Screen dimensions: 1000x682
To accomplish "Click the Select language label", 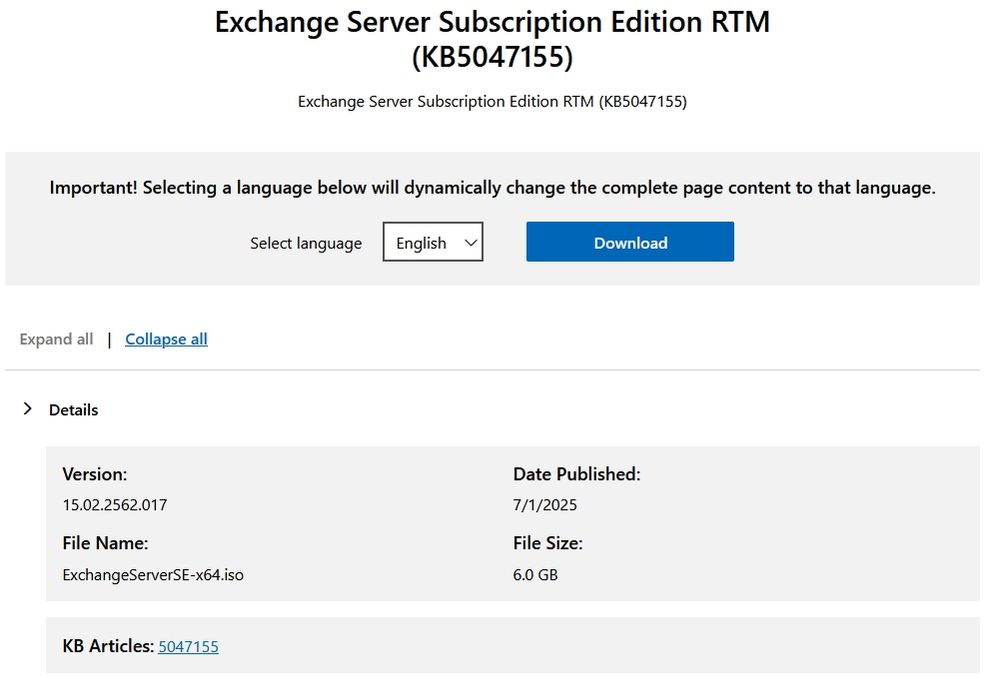I will tap(305, 243).
